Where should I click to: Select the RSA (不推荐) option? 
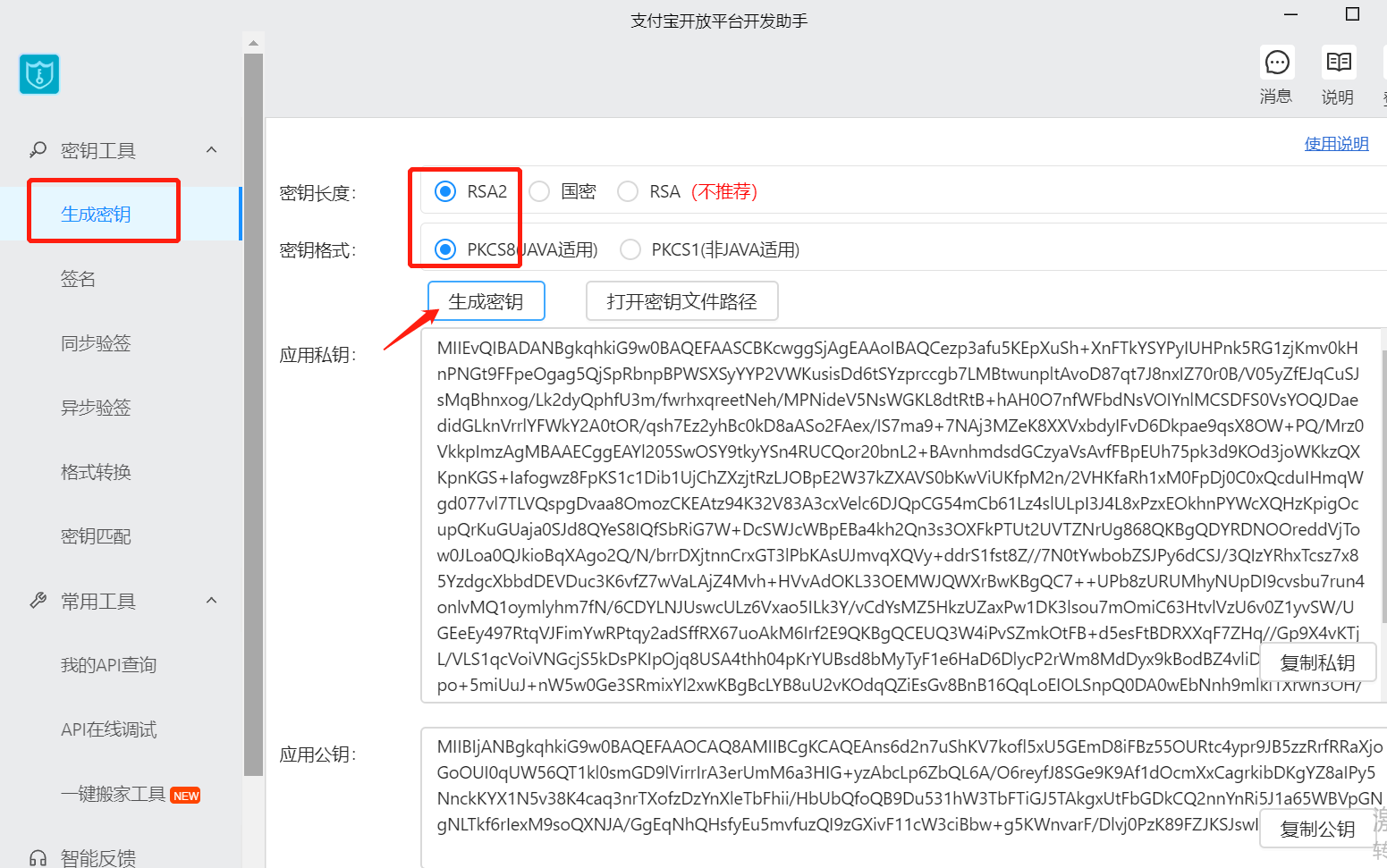(627, 190)
